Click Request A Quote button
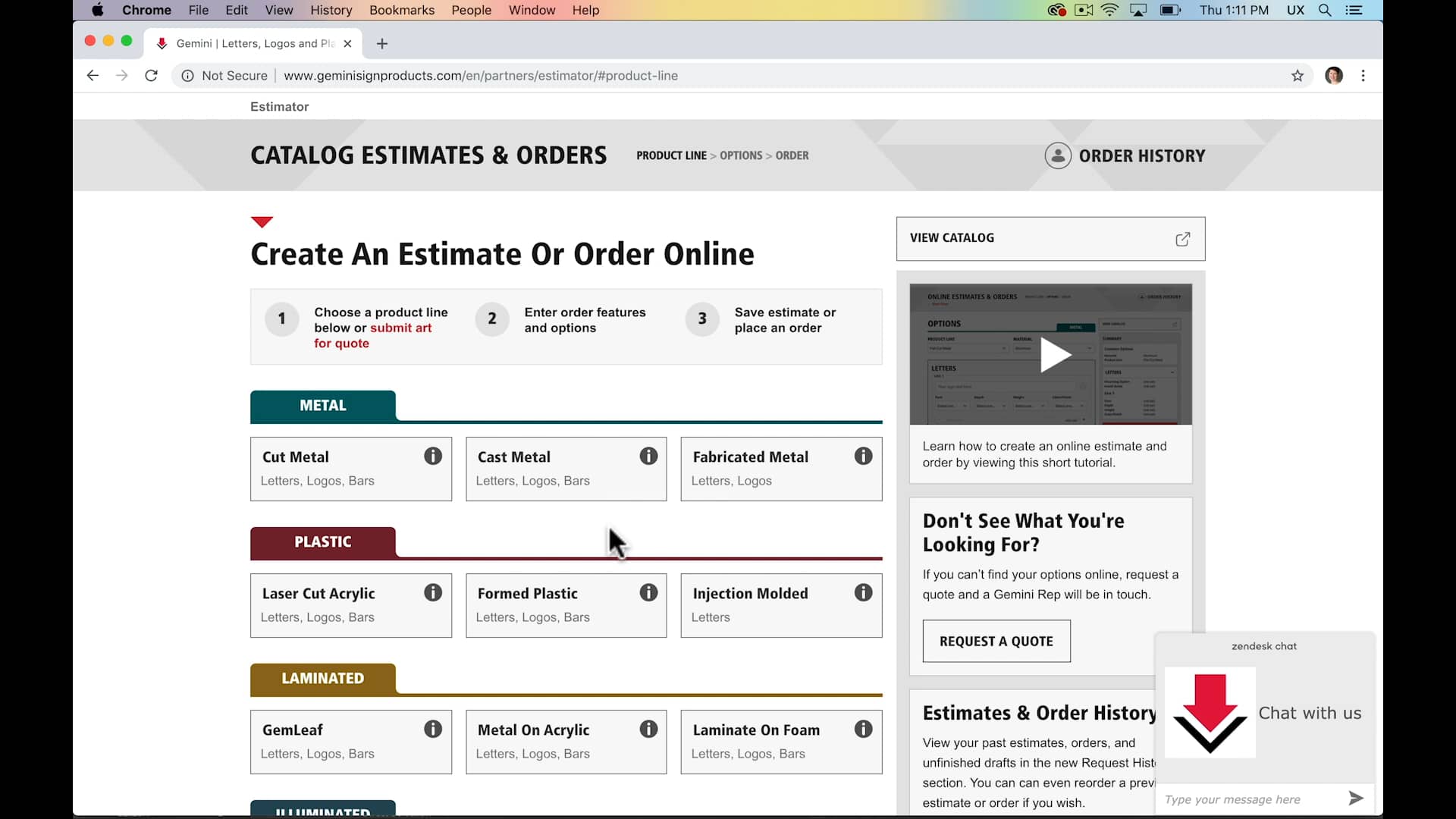Screen dimensions: 1456x819 [x=996, y=642]
